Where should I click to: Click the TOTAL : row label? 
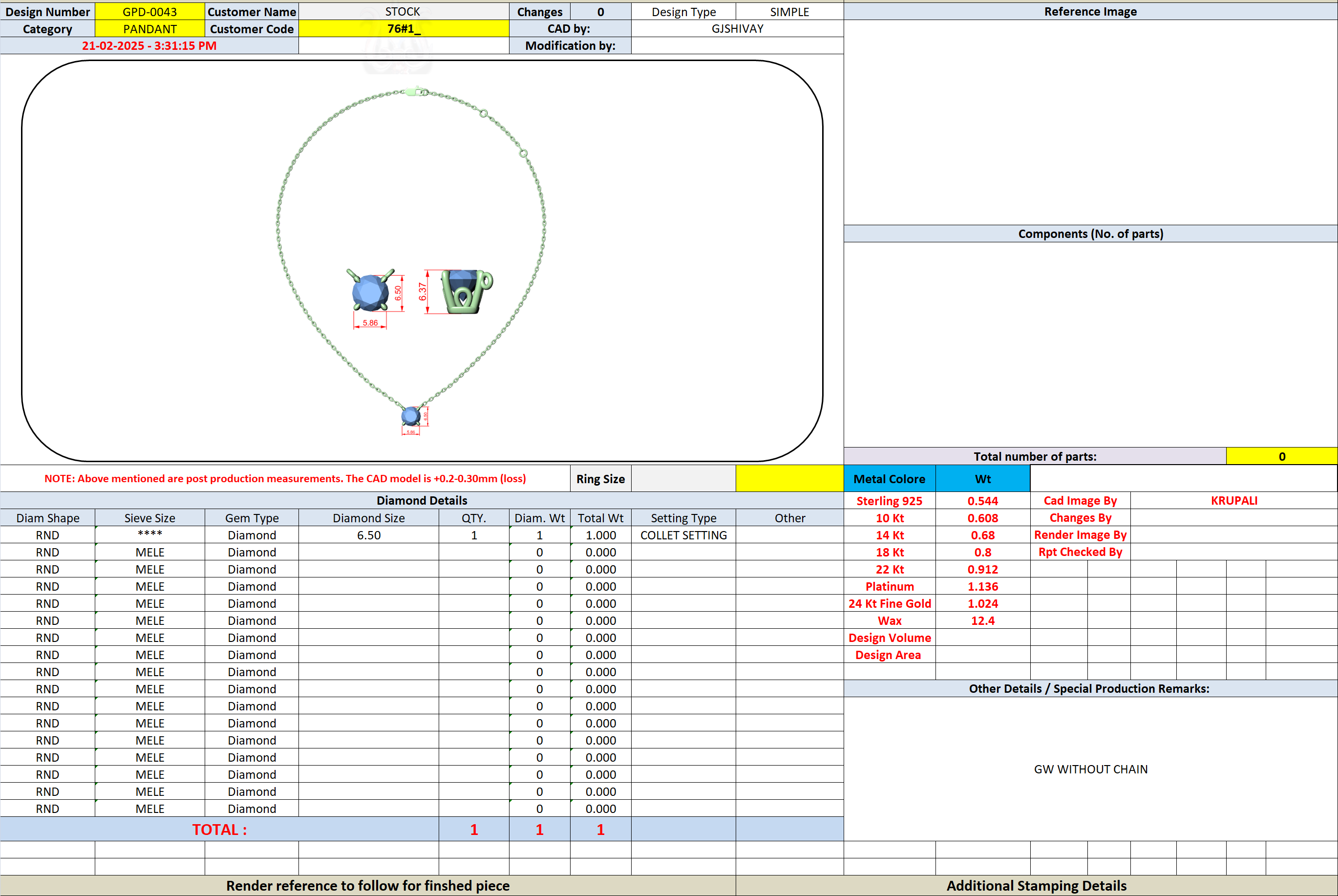click(219, 829)
